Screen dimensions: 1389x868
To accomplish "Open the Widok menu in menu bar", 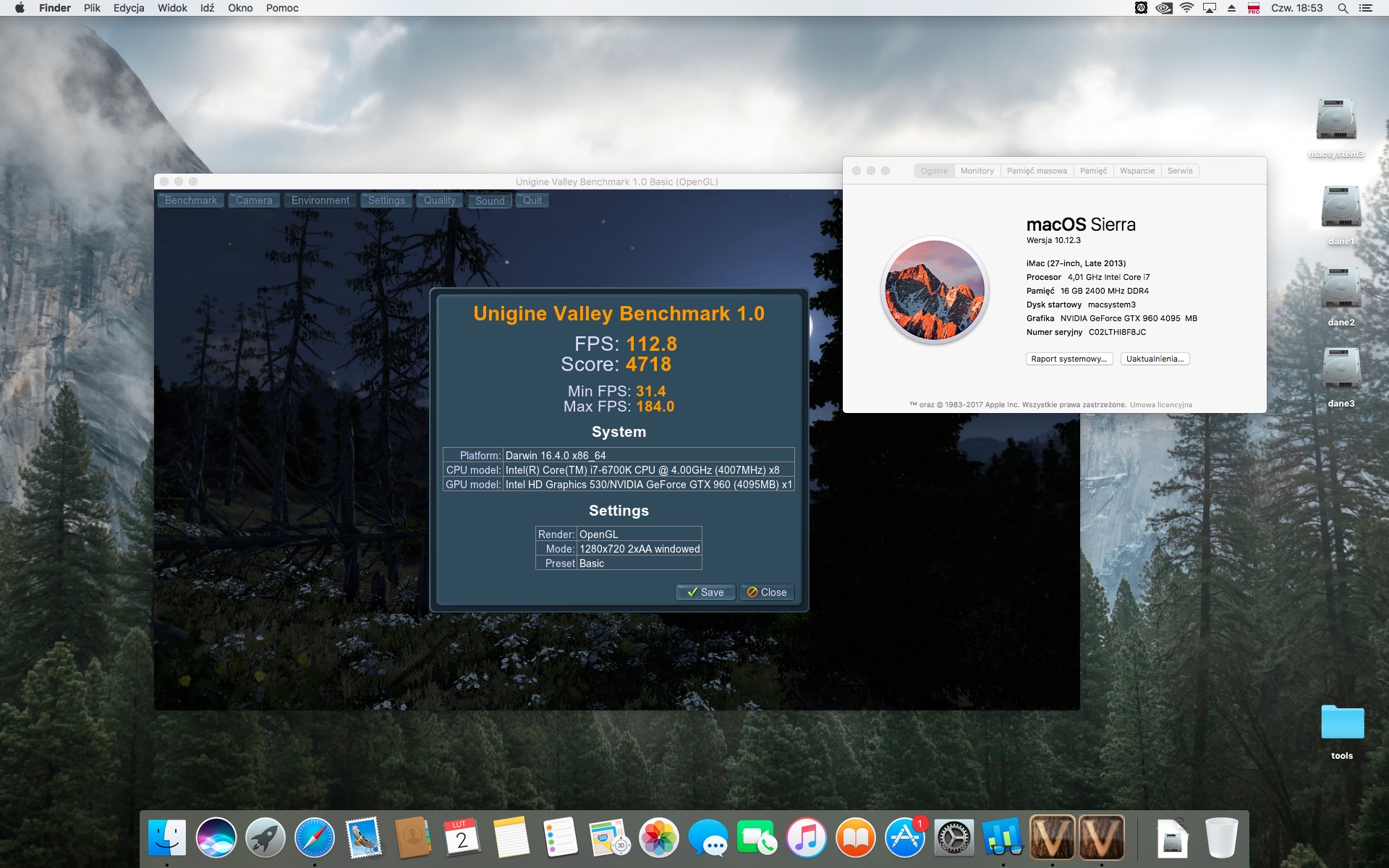I will click(172, 8).
